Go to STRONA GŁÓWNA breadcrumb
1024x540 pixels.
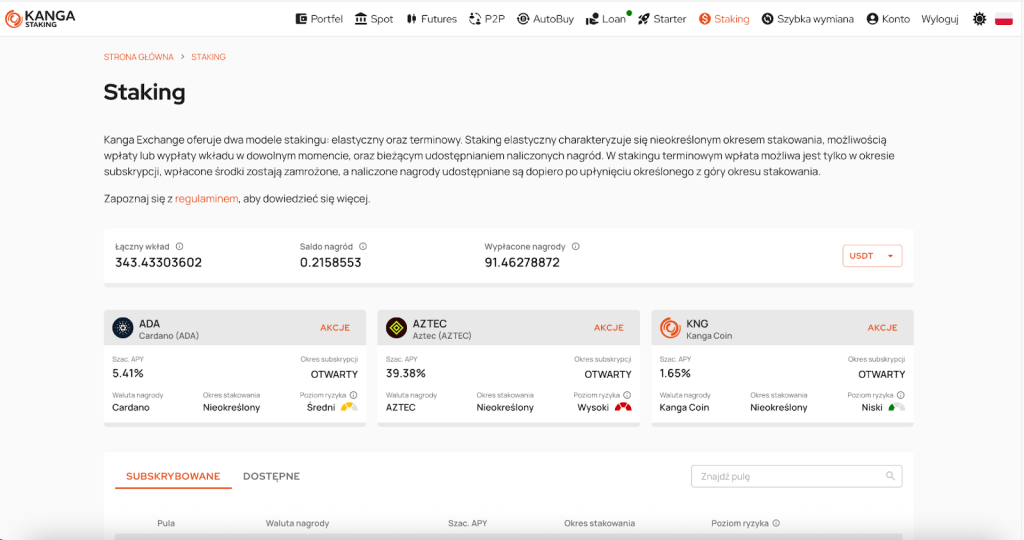click(138, 57)
